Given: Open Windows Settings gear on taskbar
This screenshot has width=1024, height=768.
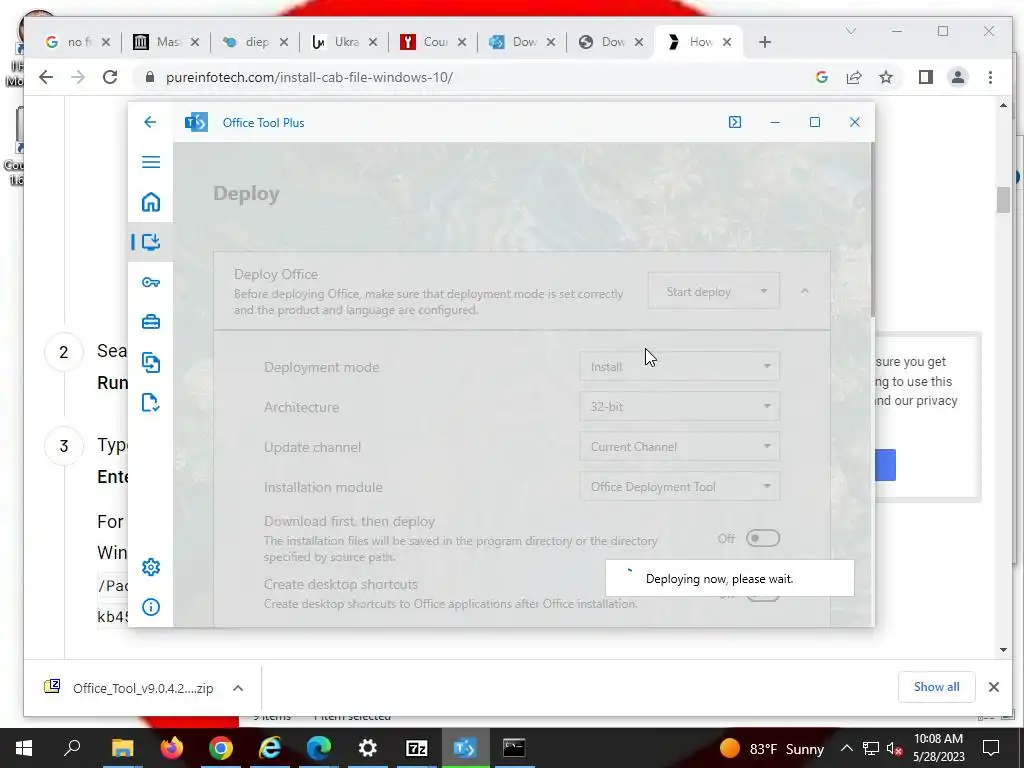Looking at the screenshot, I should [x=368, y=748].
